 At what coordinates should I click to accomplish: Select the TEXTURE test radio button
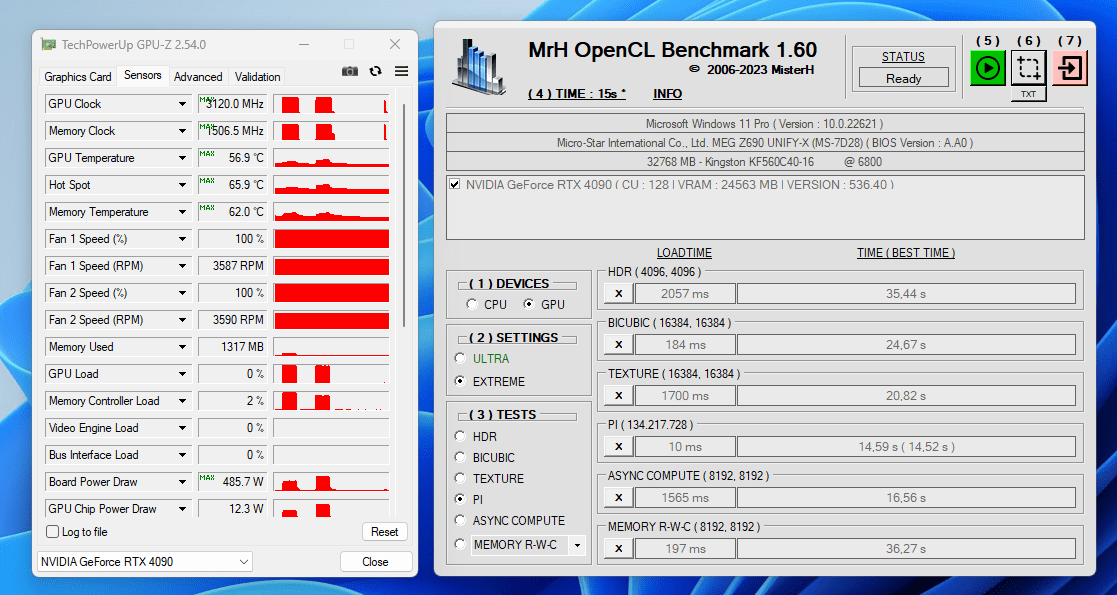460,478
